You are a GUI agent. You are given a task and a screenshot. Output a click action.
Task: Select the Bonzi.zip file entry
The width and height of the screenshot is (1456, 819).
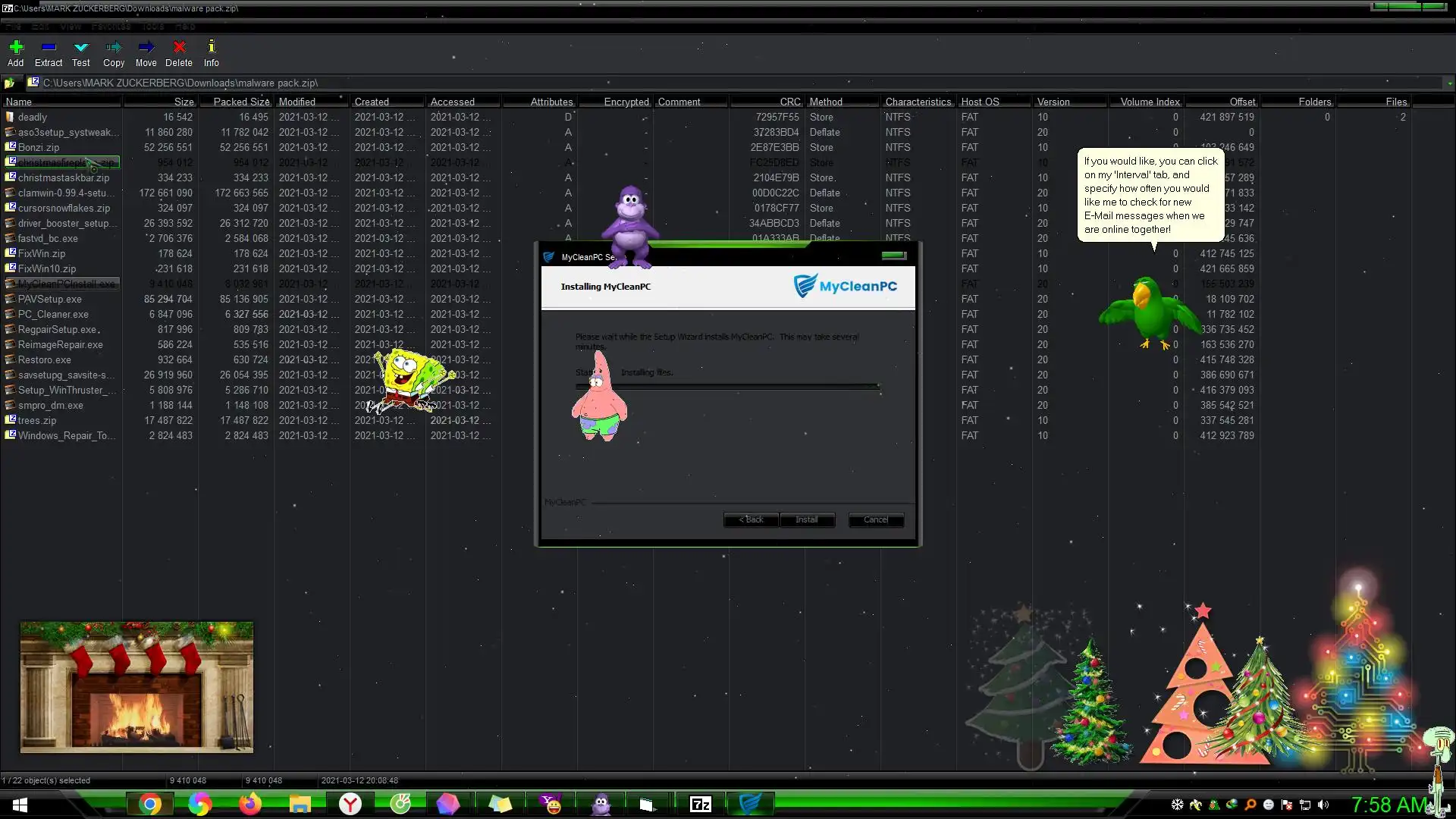(39, 147)
